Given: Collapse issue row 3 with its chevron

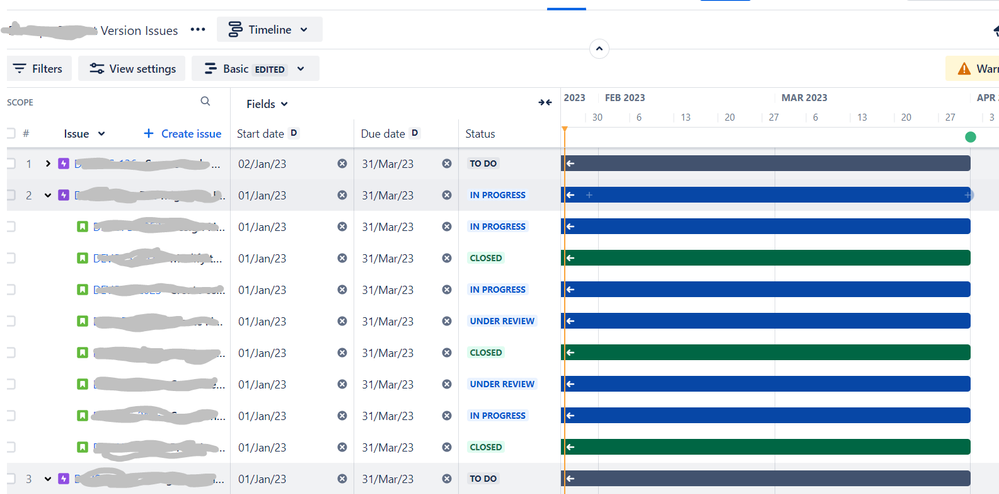Looking at the screenshot, I should [48, 479].
